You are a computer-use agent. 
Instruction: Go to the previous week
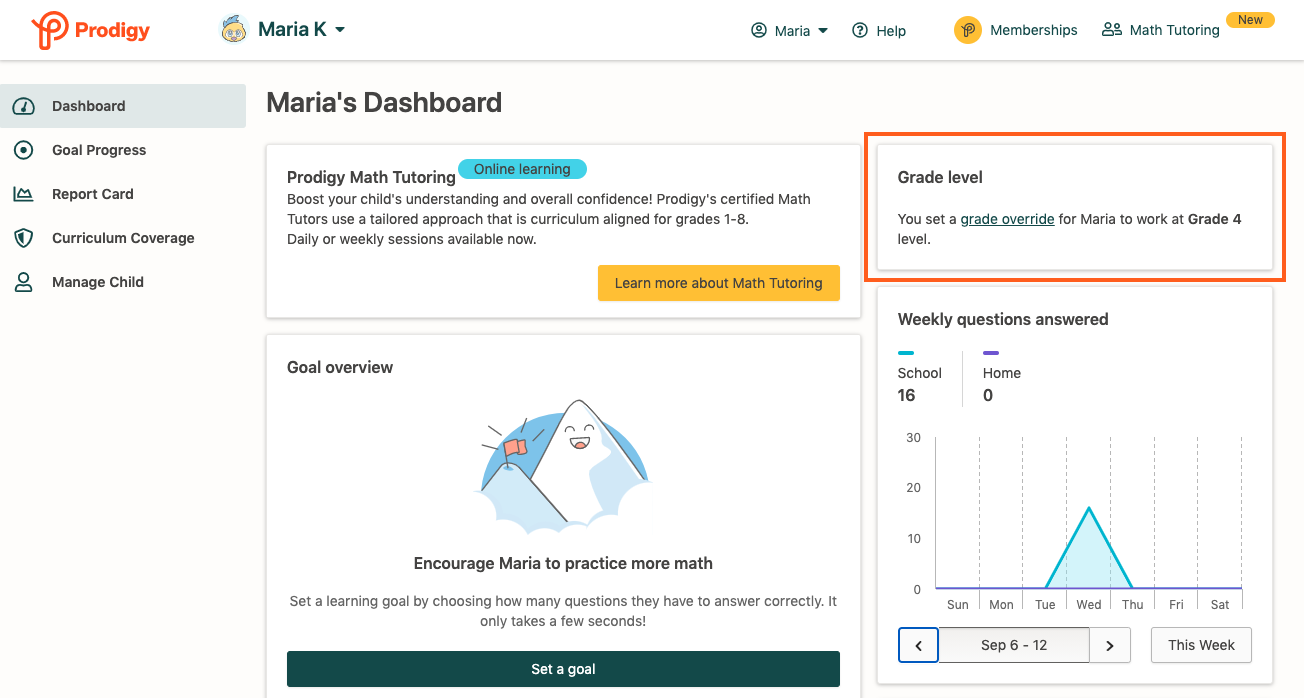click(918, 645)
